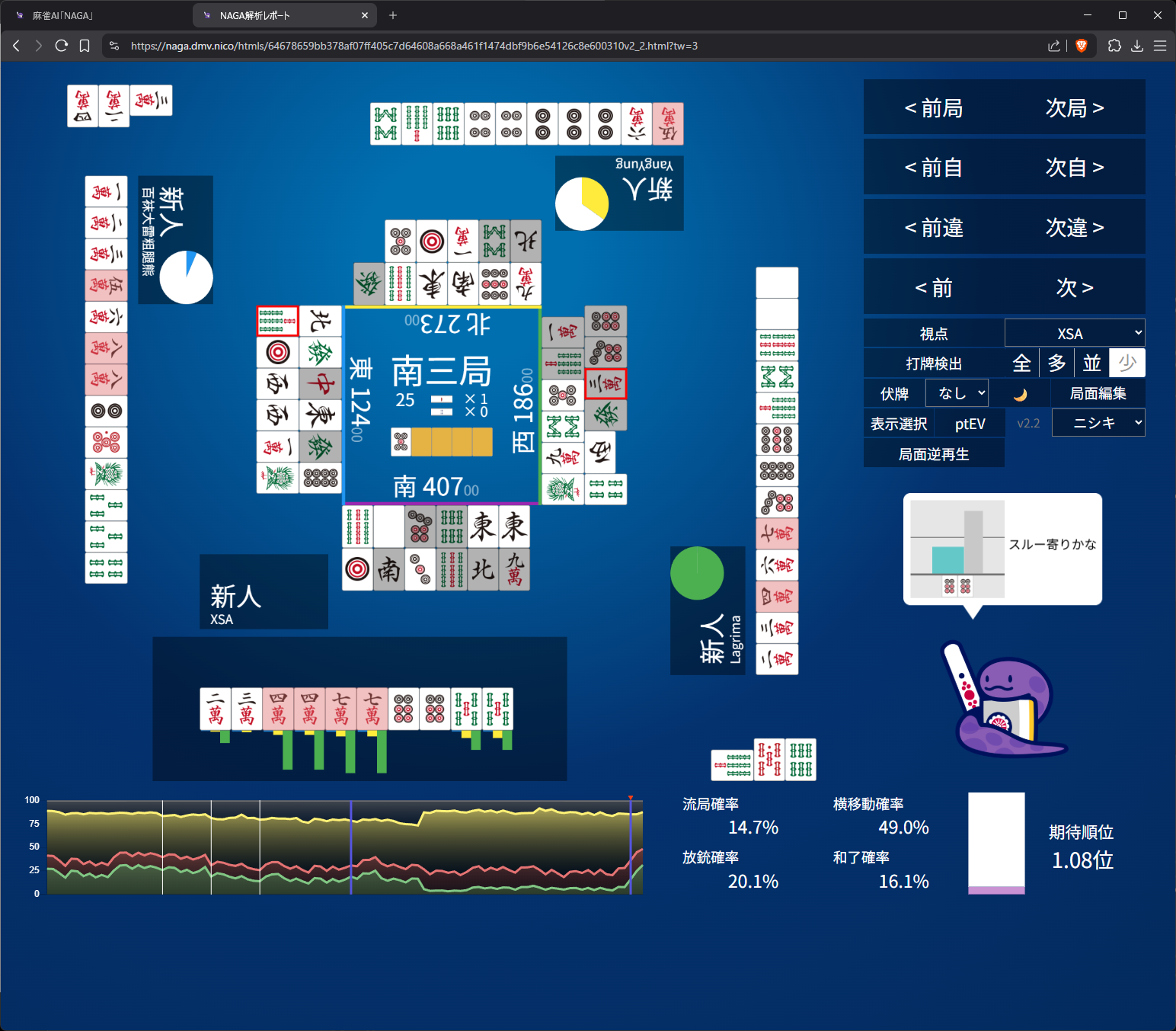Open the ニシキ model dropdown

click(1098, 423)
